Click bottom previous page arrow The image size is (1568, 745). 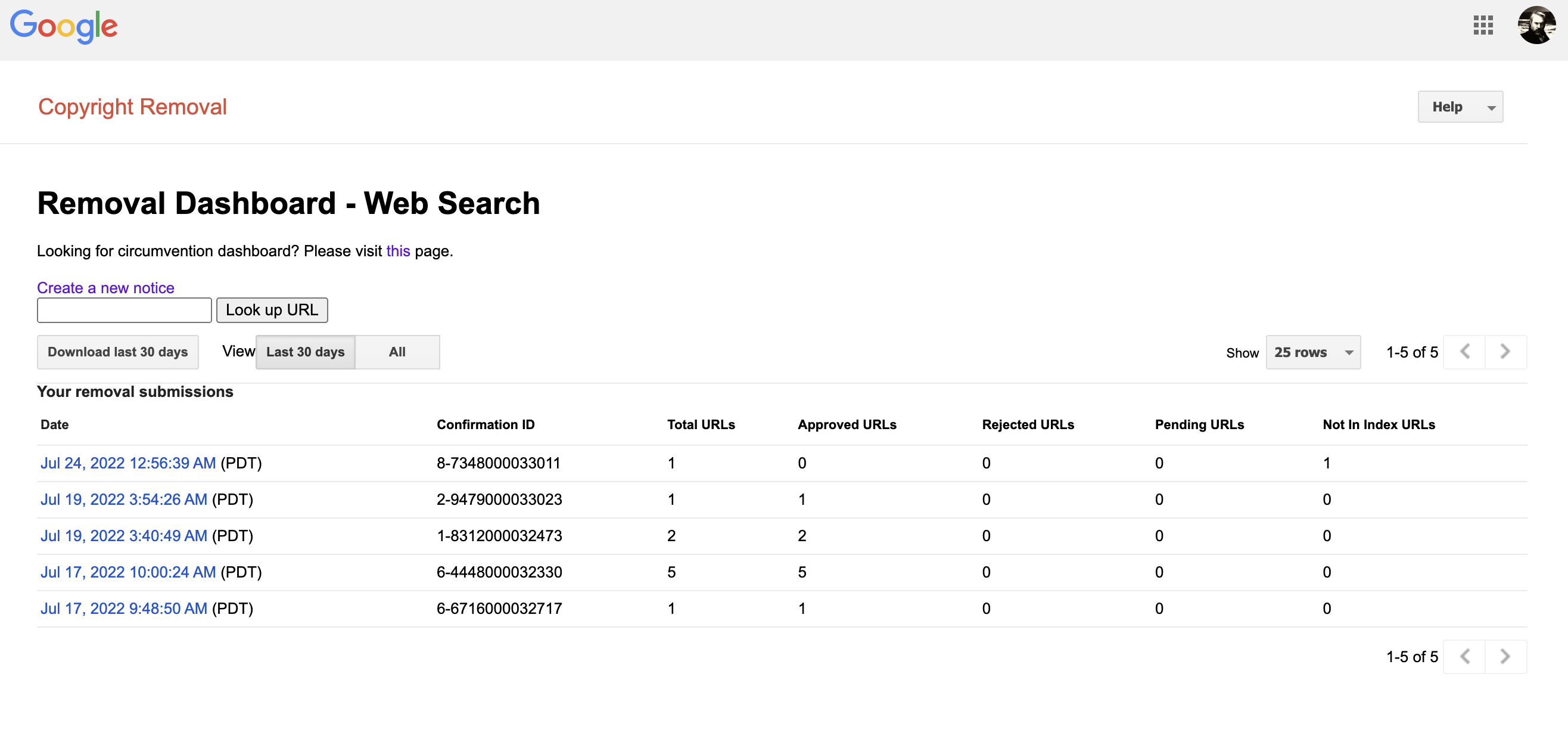(x=1464, y=656)
